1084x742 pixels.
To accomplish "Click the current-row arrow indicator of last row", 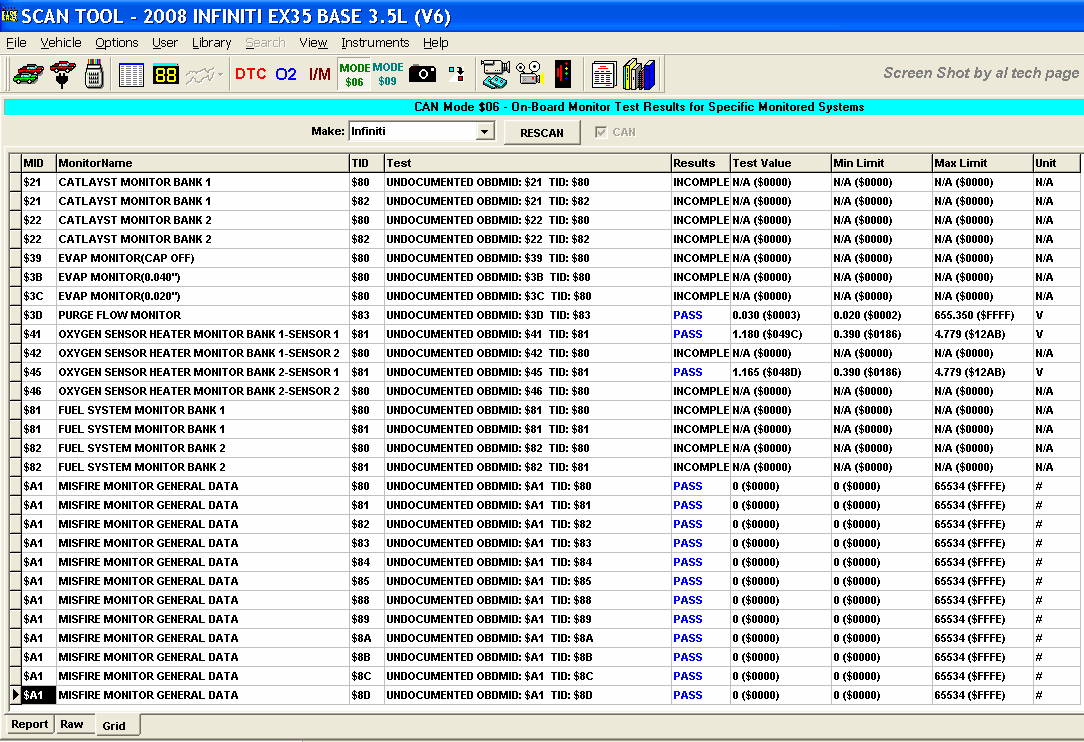I will [15, 695].
